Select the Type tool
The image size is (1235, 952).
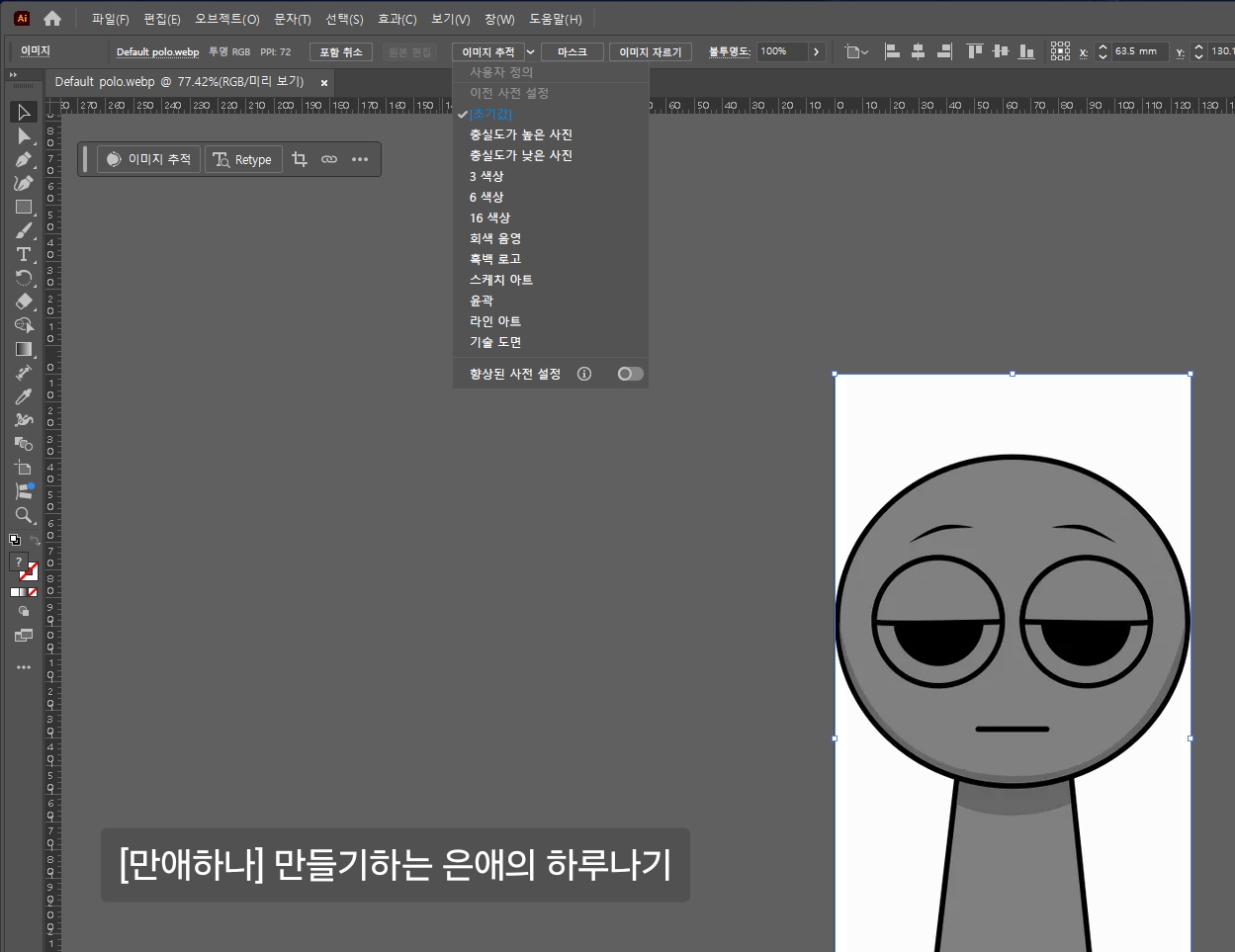(24, 254)
